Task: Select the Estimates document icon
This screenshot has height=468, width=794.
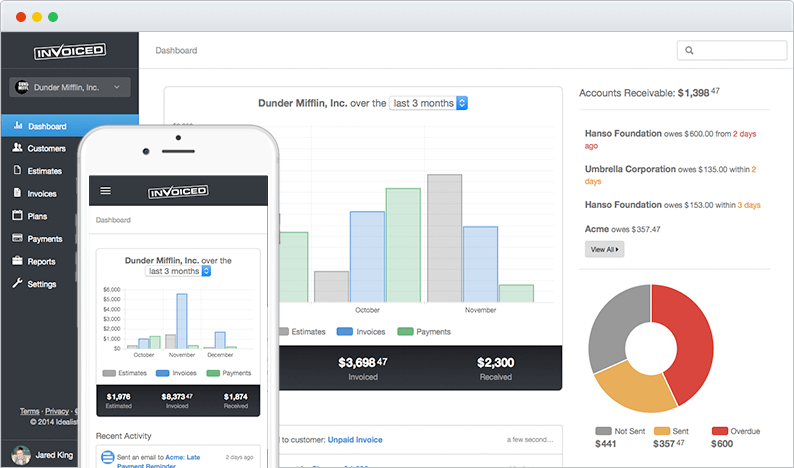Action: point(17,170)
